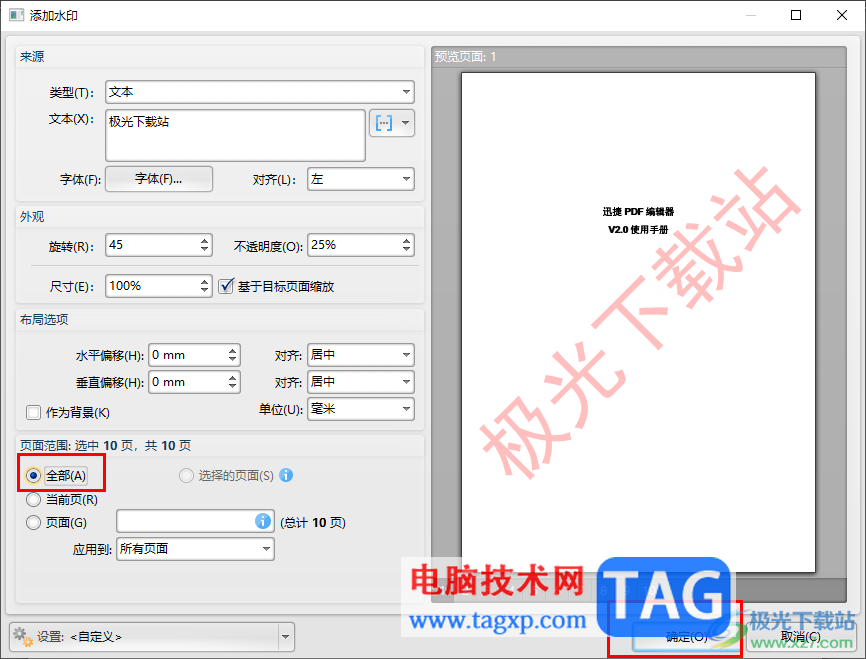This screenshot has width=866, height=659.
Task: Click the 添加水印 window title icon
Action: pyautogui.click(x=17, y=15)
